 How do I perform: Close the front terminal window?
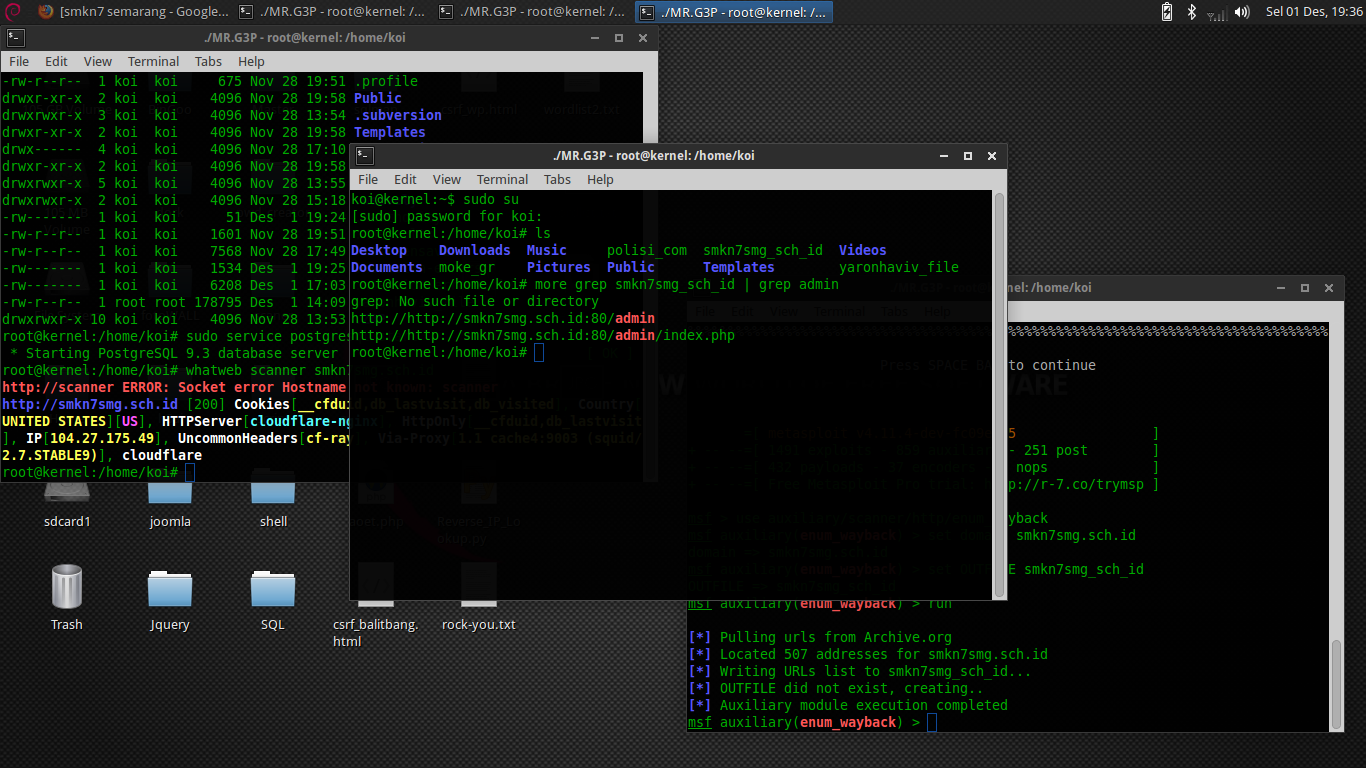click(x=991, y=156)
